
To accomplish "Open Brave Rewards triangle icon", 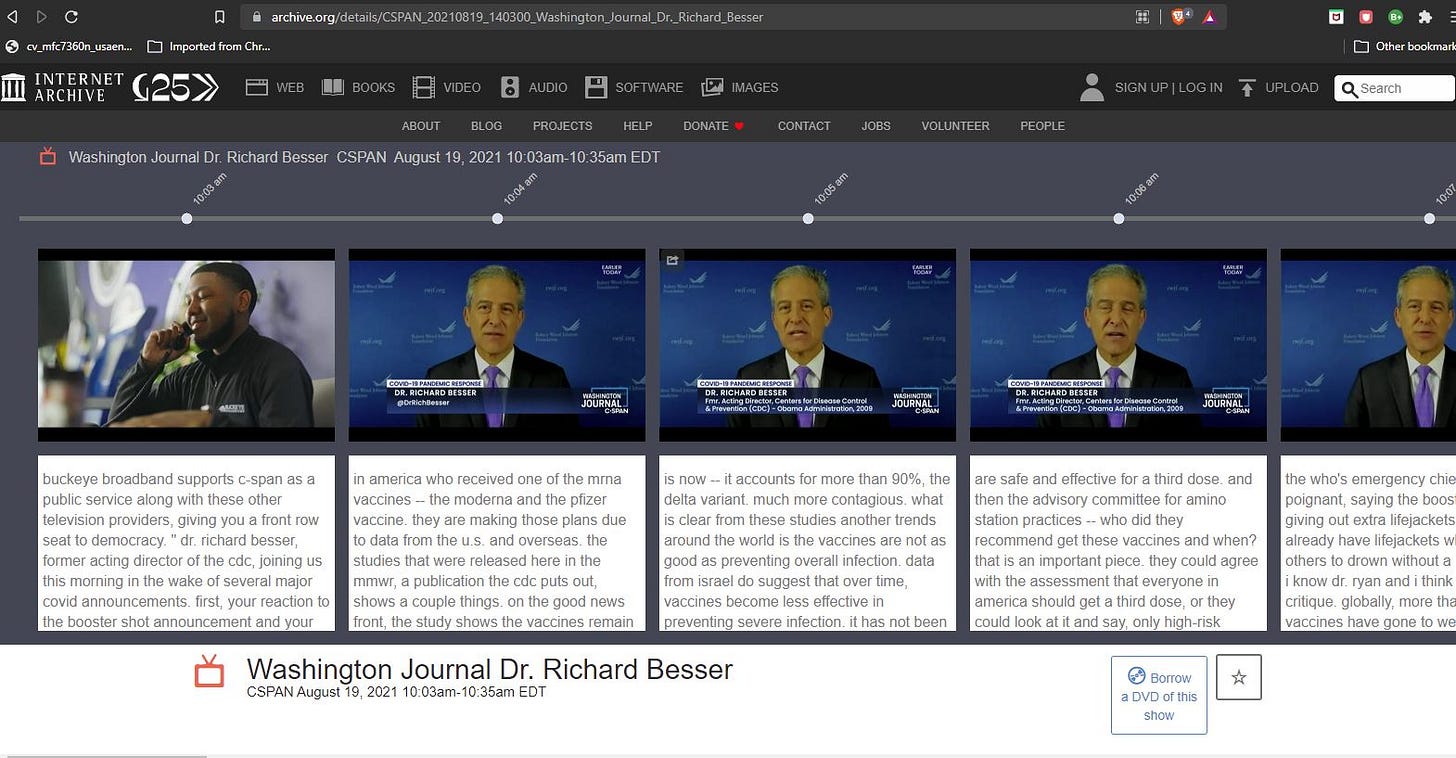I will [1208, 17].
